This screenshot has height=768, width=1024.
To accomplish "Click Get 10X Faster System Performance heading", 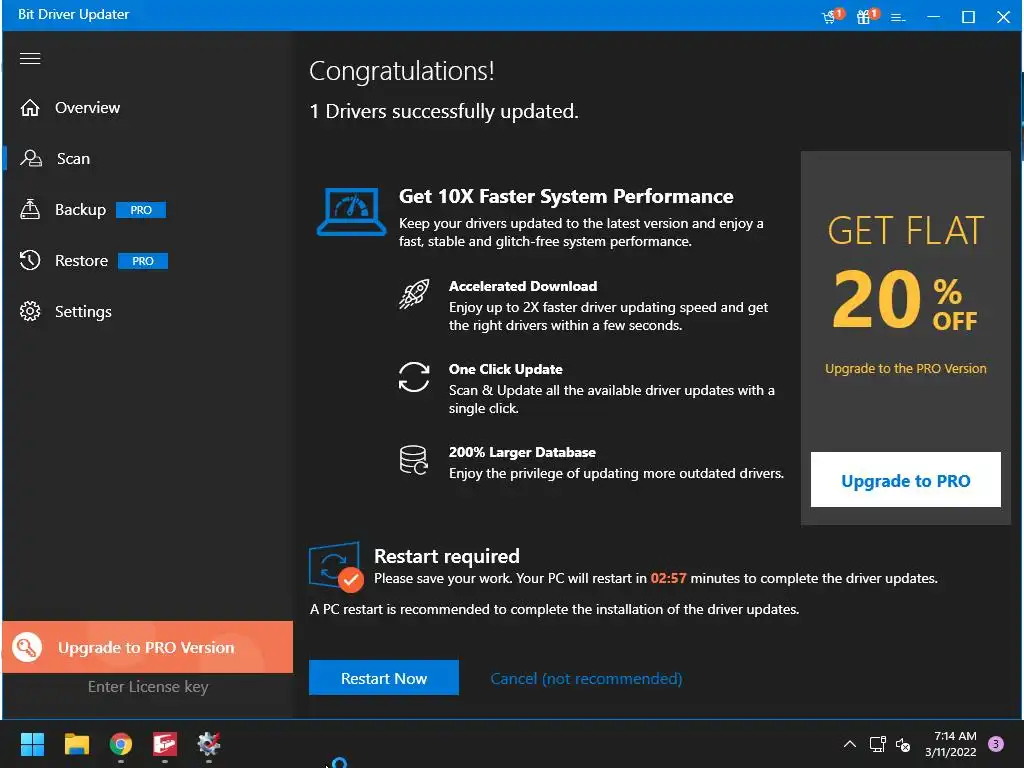I will pyautogui.click(x=566, y=196).
